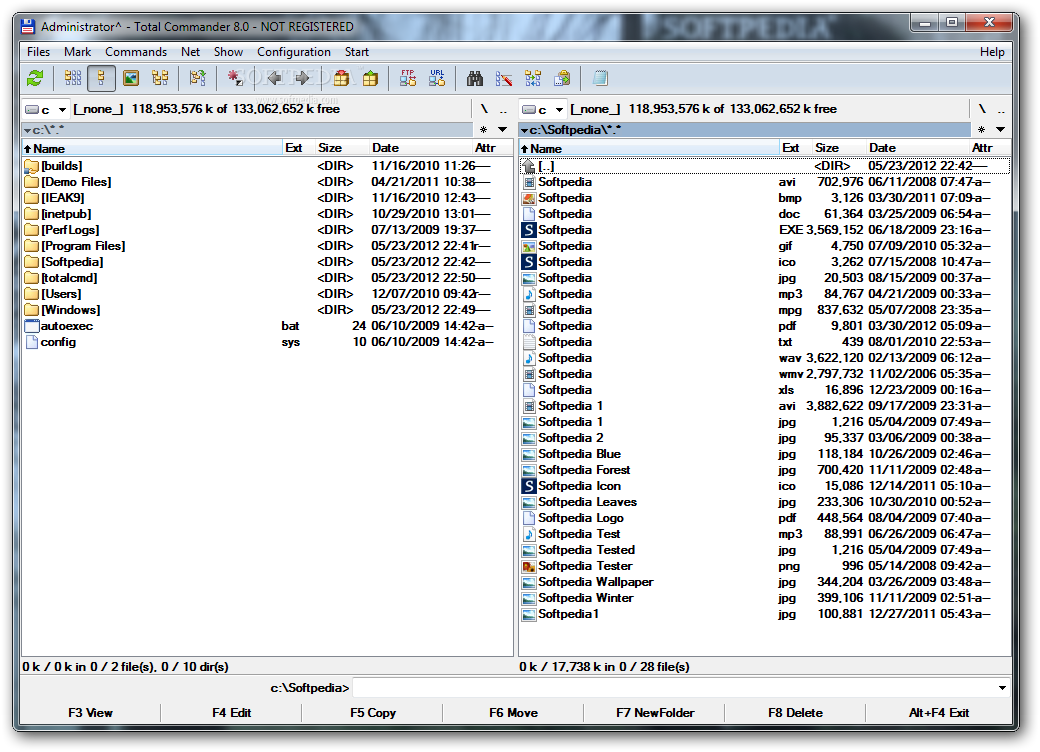
Task: Switch to brief file names view icon
Action: (x=73, y=78)
